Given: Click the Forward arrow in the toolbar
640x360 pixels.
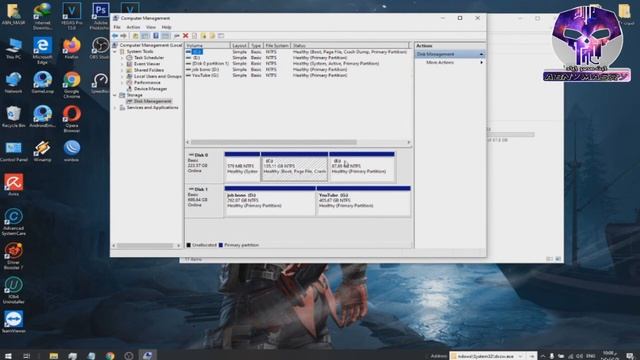Looking at the screenshot, I should pos(123,36).
